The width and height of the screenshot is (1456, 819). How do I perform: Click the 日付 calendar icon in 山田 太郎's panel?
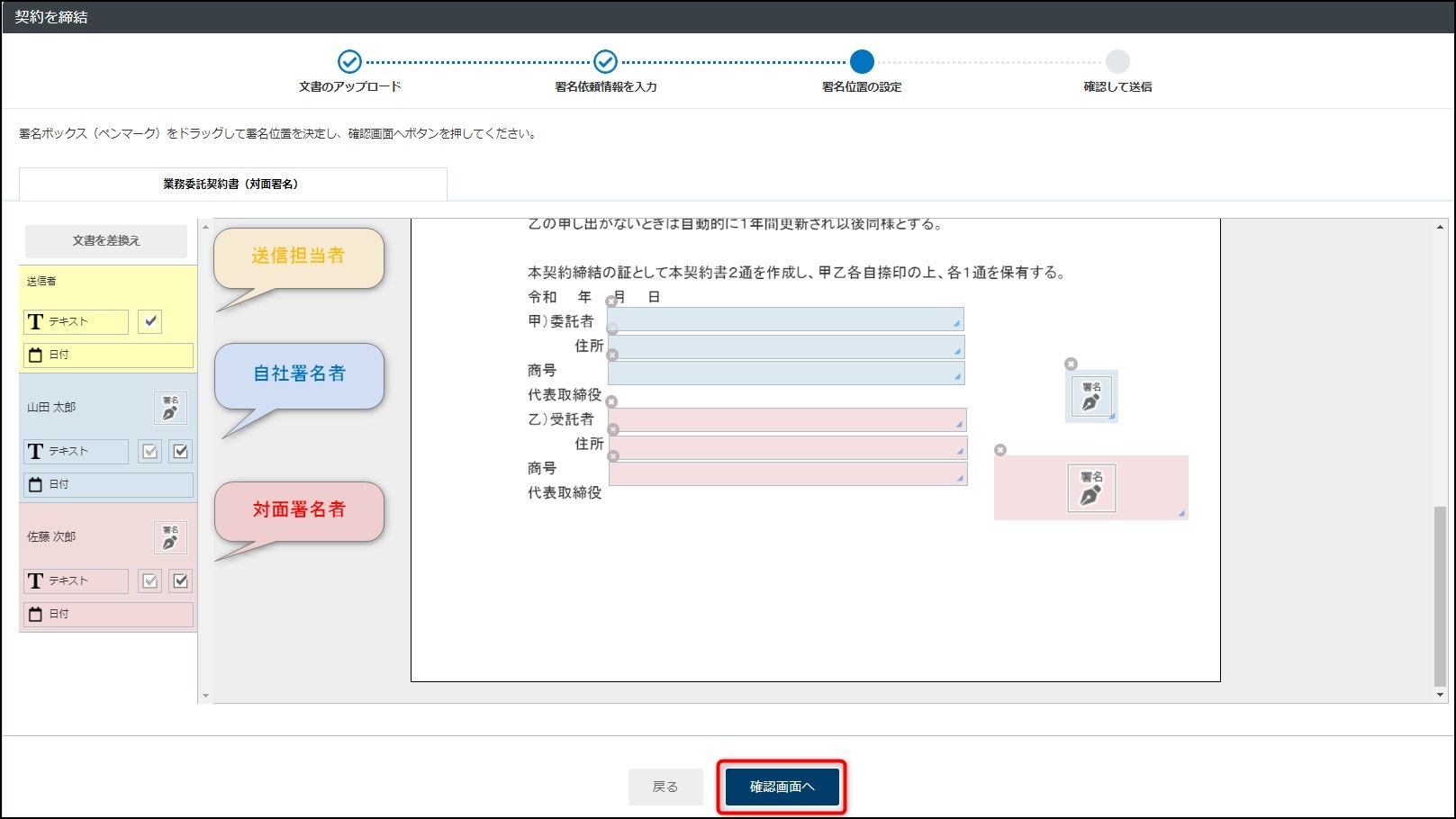tap(35, 484)
